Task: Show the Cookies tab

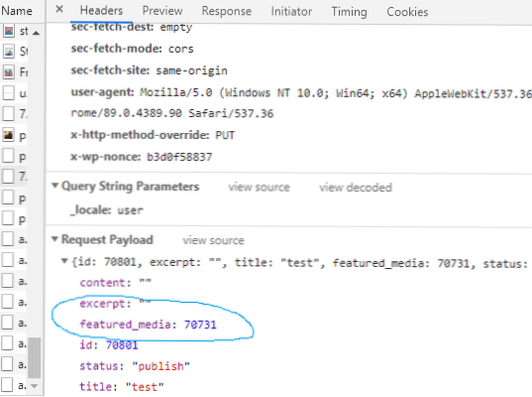Action: (407, 12)
